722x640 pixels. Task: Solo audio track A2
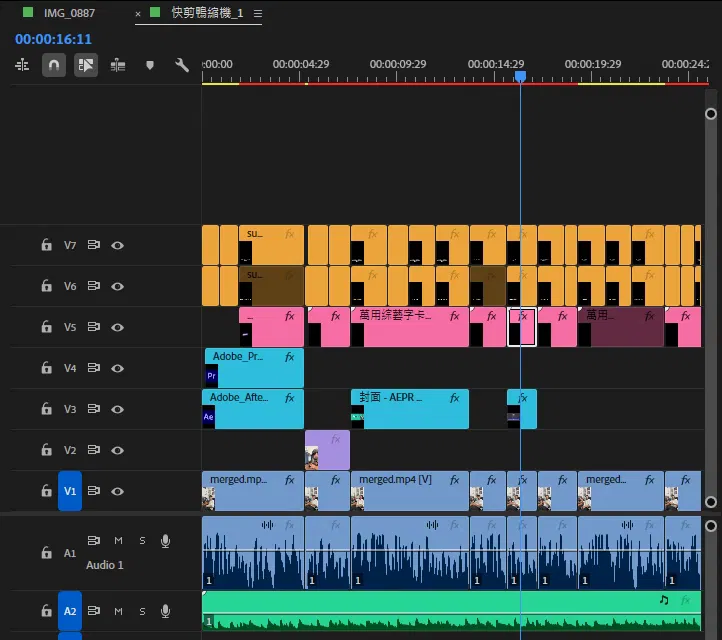click(142, 611)
